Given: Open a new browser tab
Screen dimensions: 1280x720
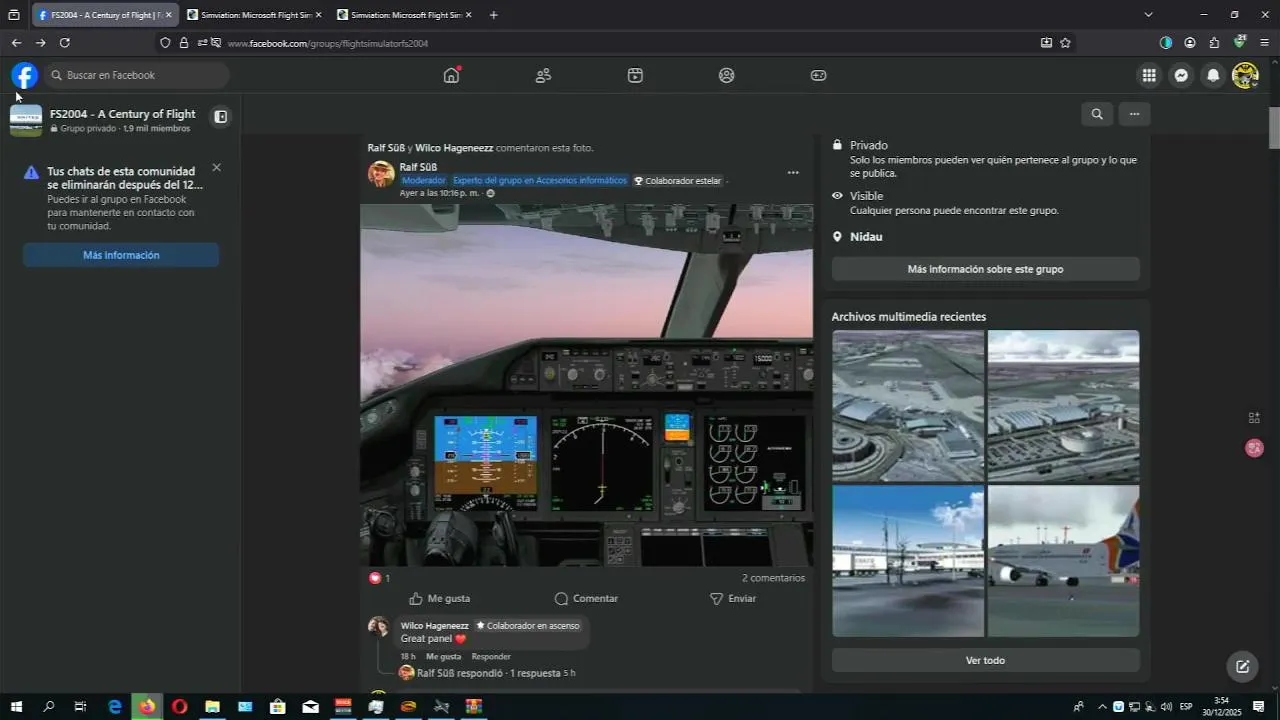Looking at the screenshot, I should [x=493, y=15].
